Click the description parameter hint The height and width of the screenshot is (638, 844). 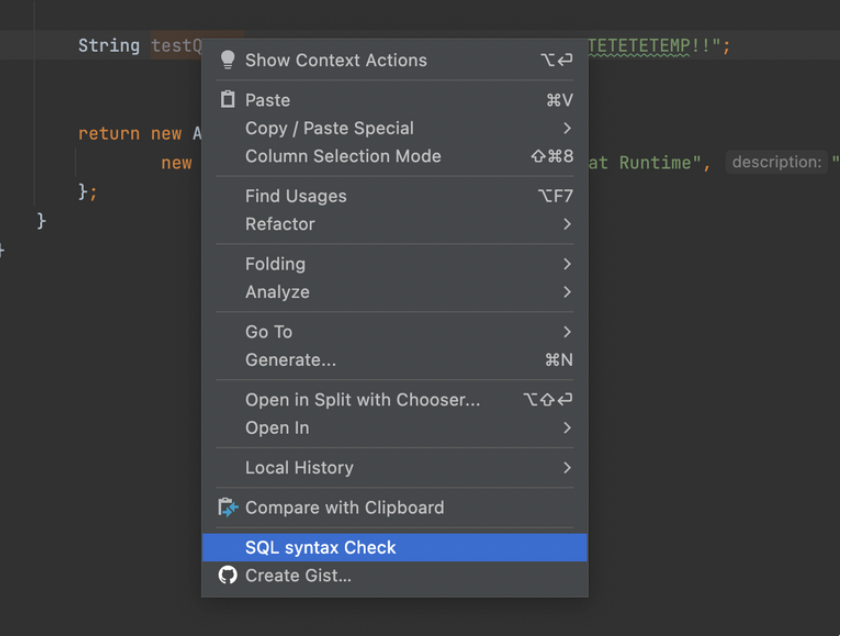pos(776,162)
